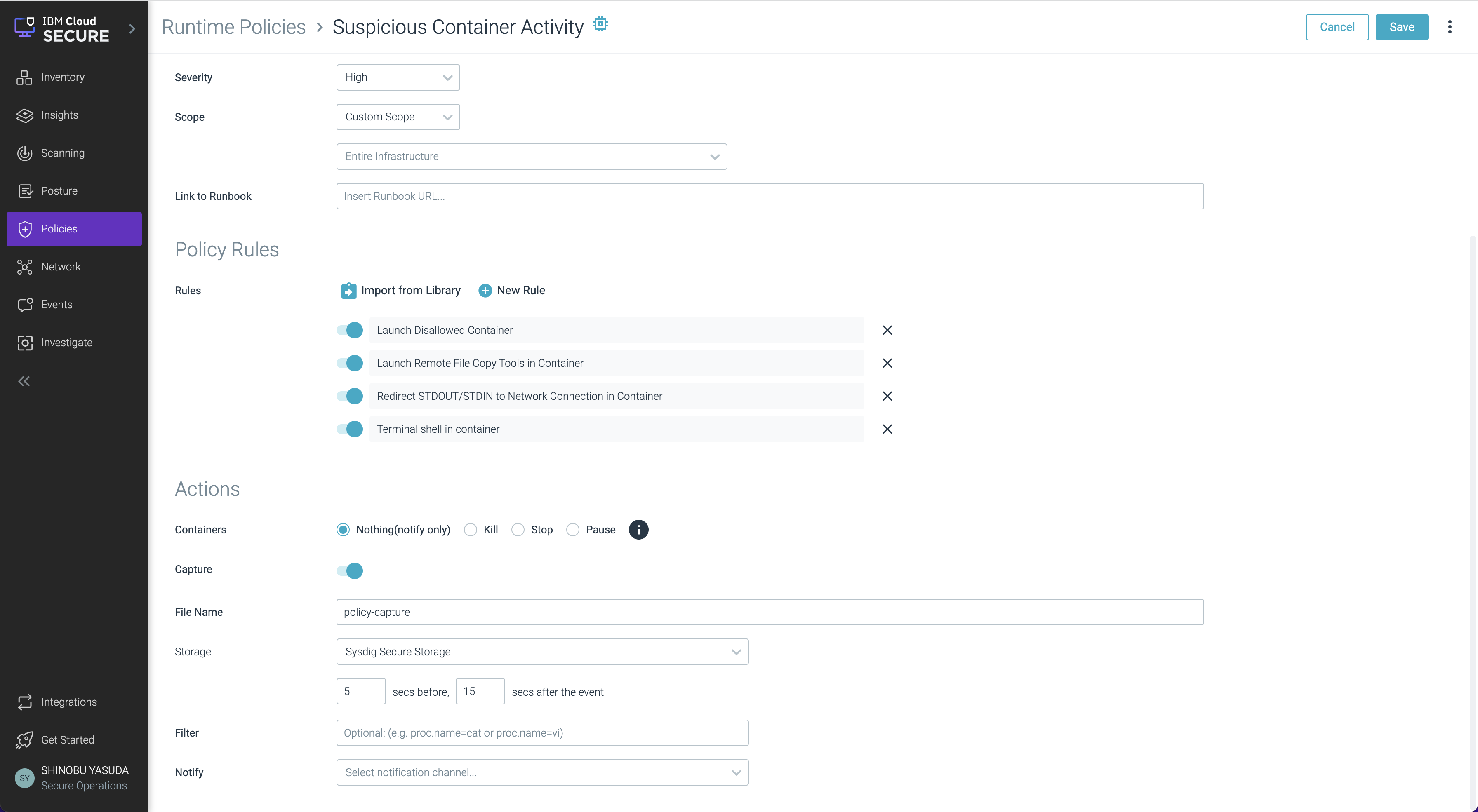Click the policy type chip icon beside title
The height and width of the screenshot is (812, 1478).
pyautogui.click(x=600, y=24)
